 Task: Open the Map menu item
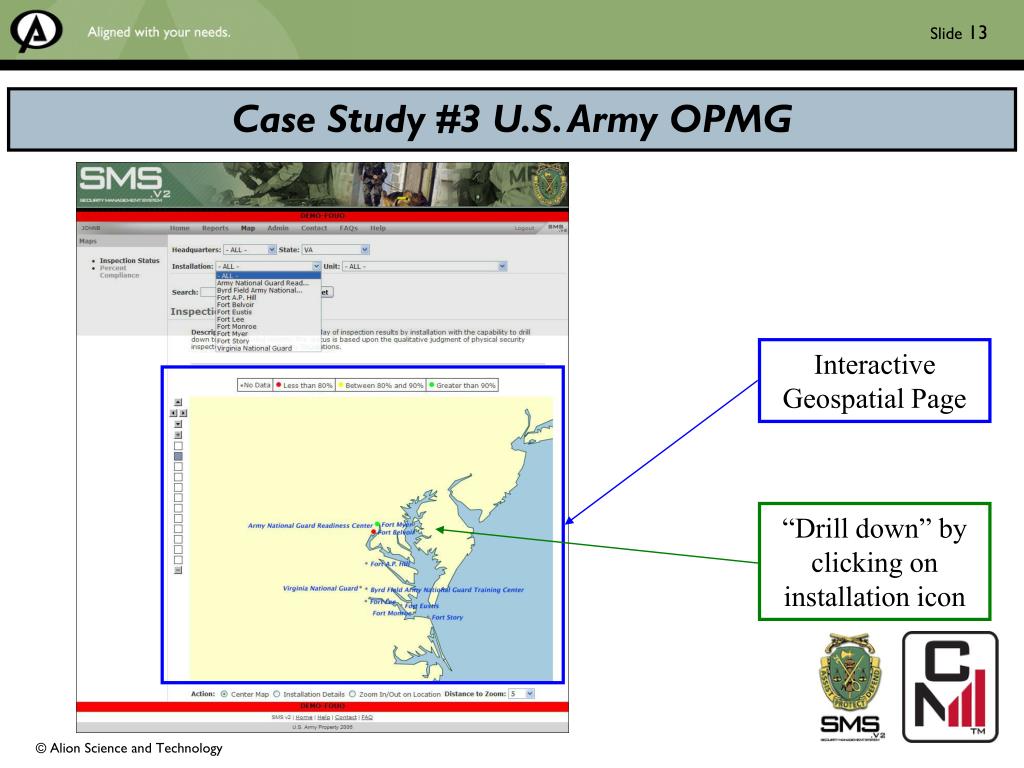click(248, 229)
